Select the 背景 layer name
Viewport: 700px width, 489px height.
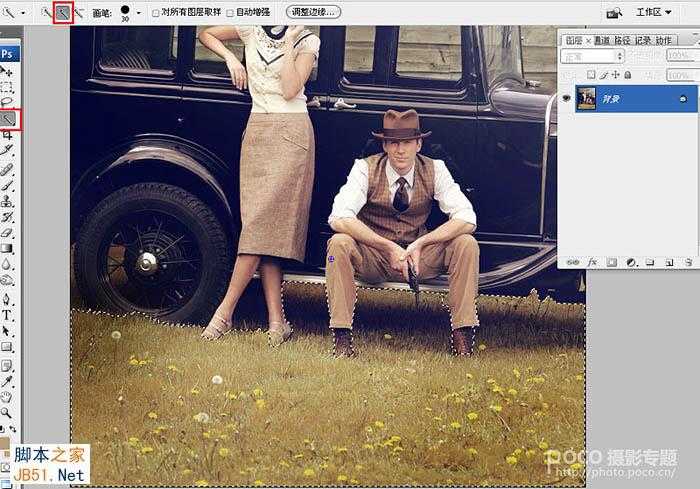(x=611, y=99)
